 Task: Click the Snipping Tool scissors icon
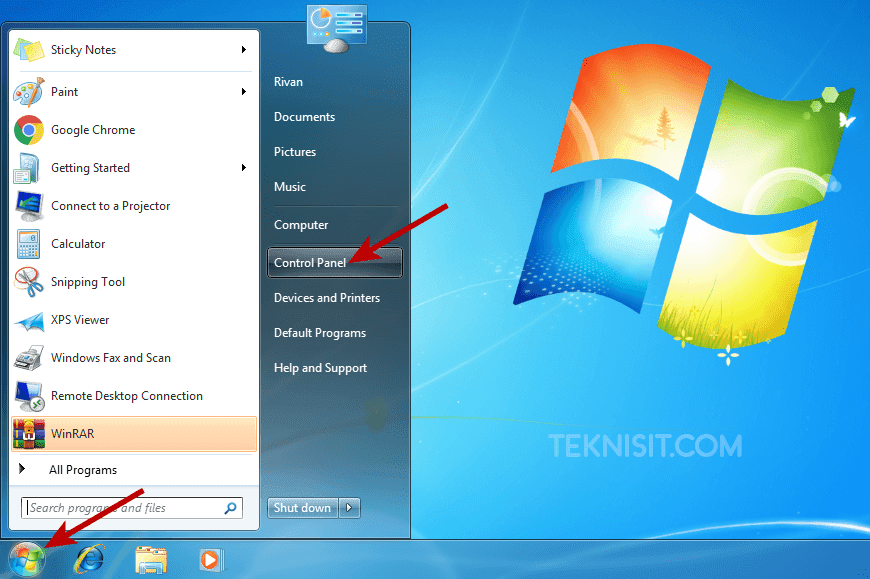(x=29, y=282)
